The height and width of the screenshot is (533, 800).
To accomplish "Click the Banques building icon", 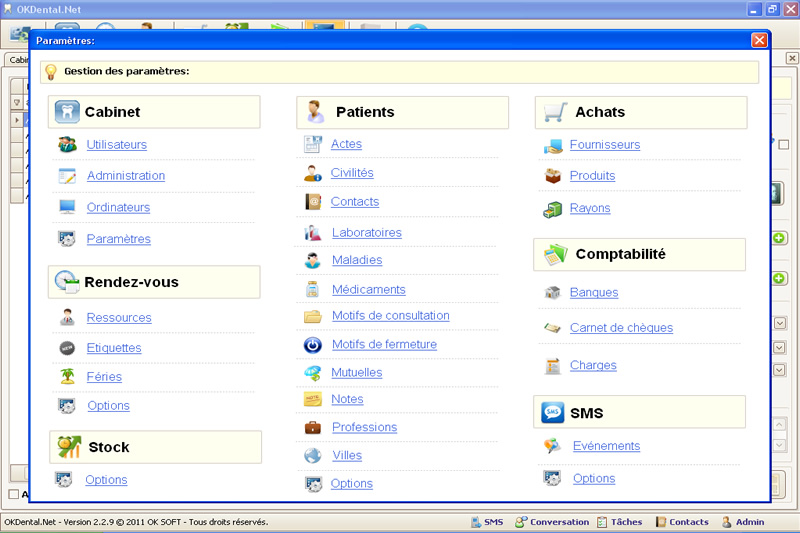I will (x=553, y=292).
